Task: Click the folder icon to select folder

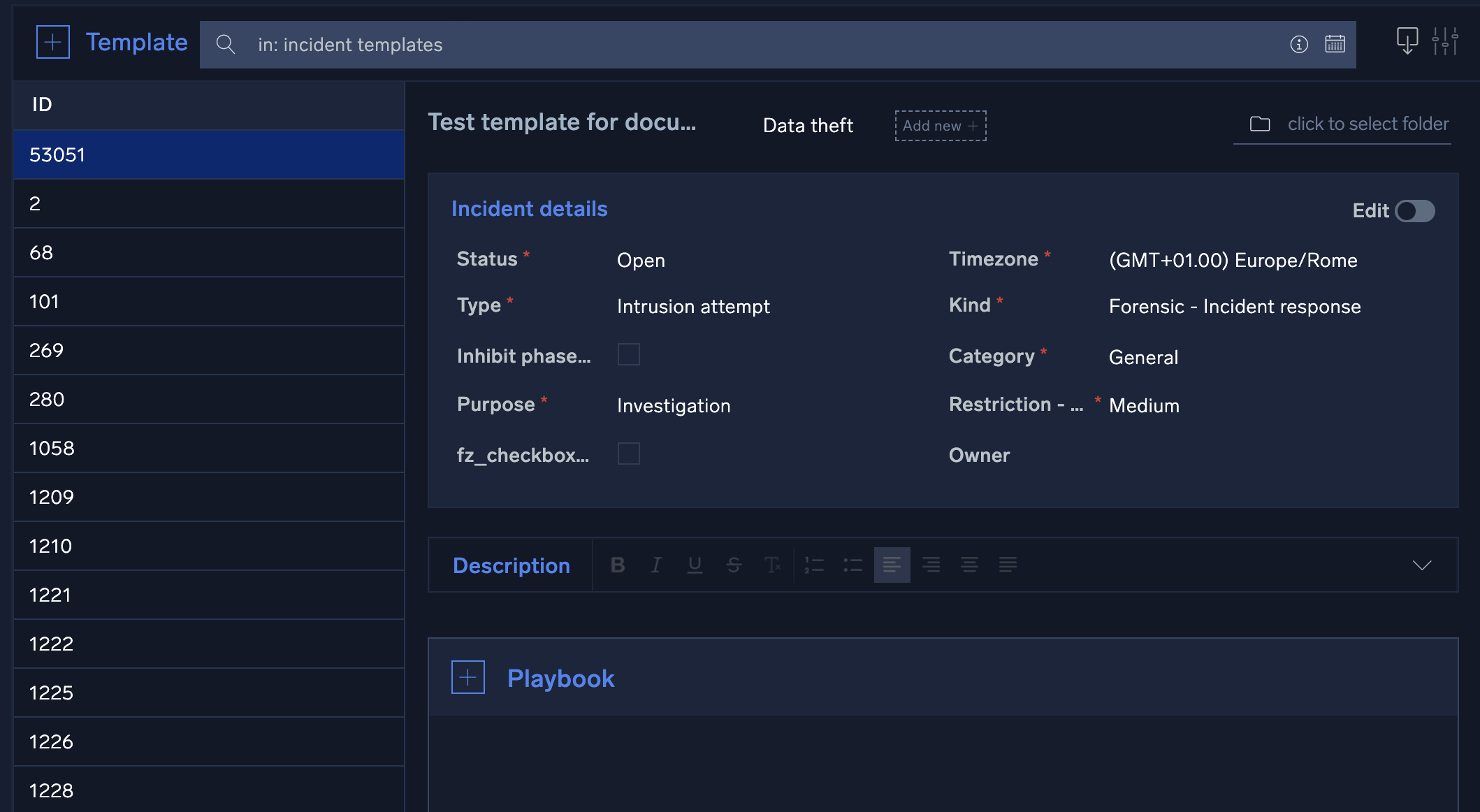Action: pos(1260,124)
